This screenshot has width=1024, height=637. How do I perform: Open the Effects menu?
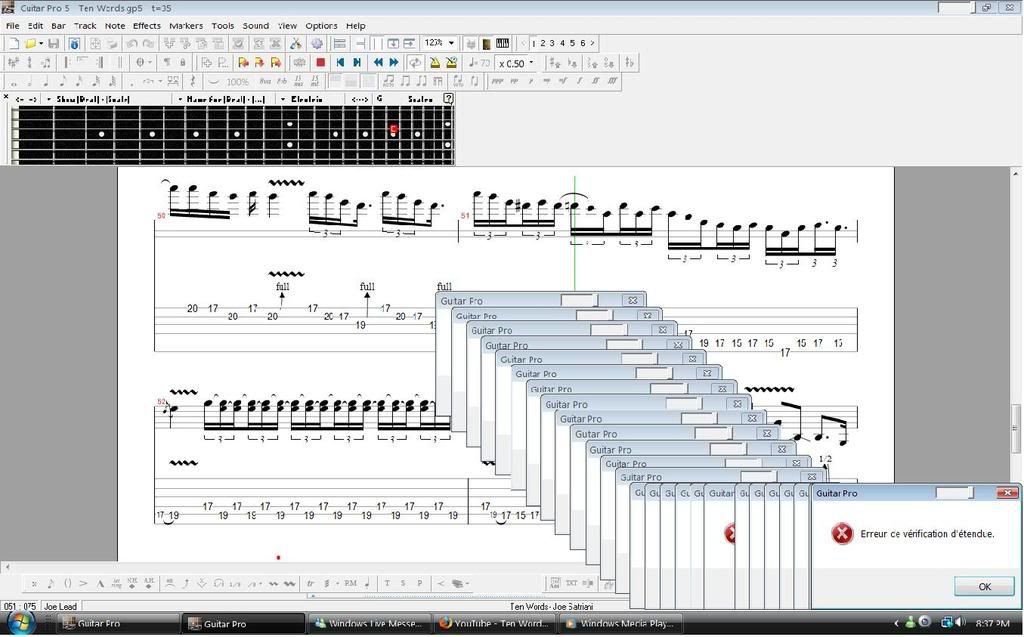click(x=147, y=25)
